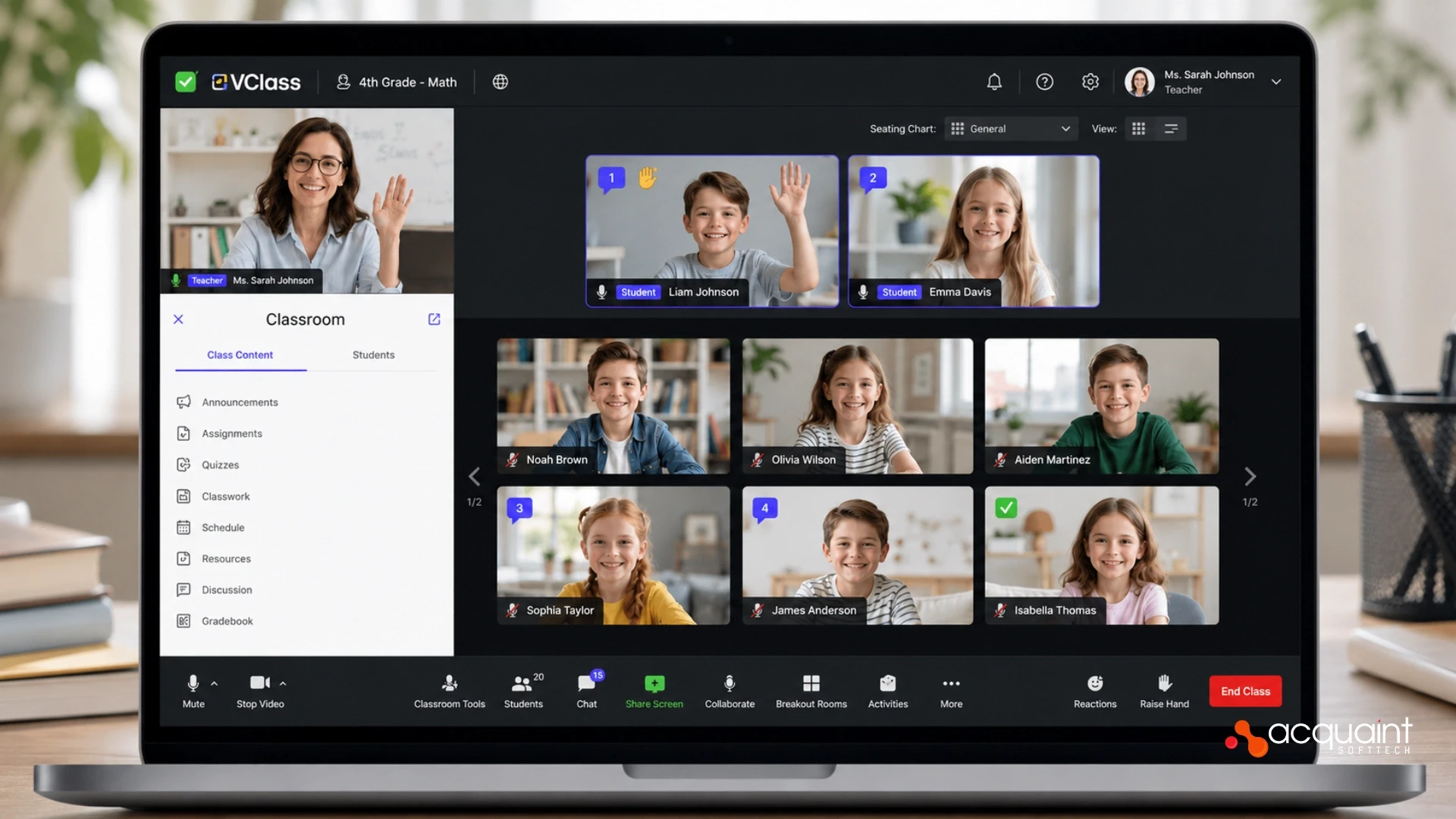Toggle Stop Video camera button
The image size is (1456, 819).
tap(260, 691)
